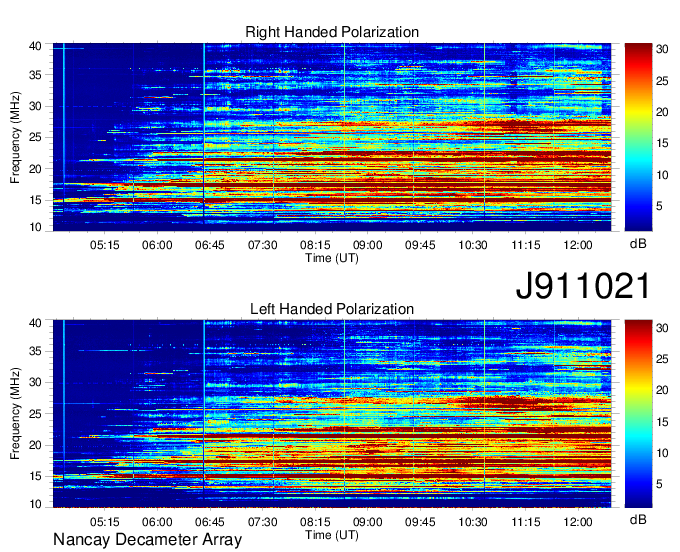Click the dB unit label under the bottom colorbar

click(638, 520)
